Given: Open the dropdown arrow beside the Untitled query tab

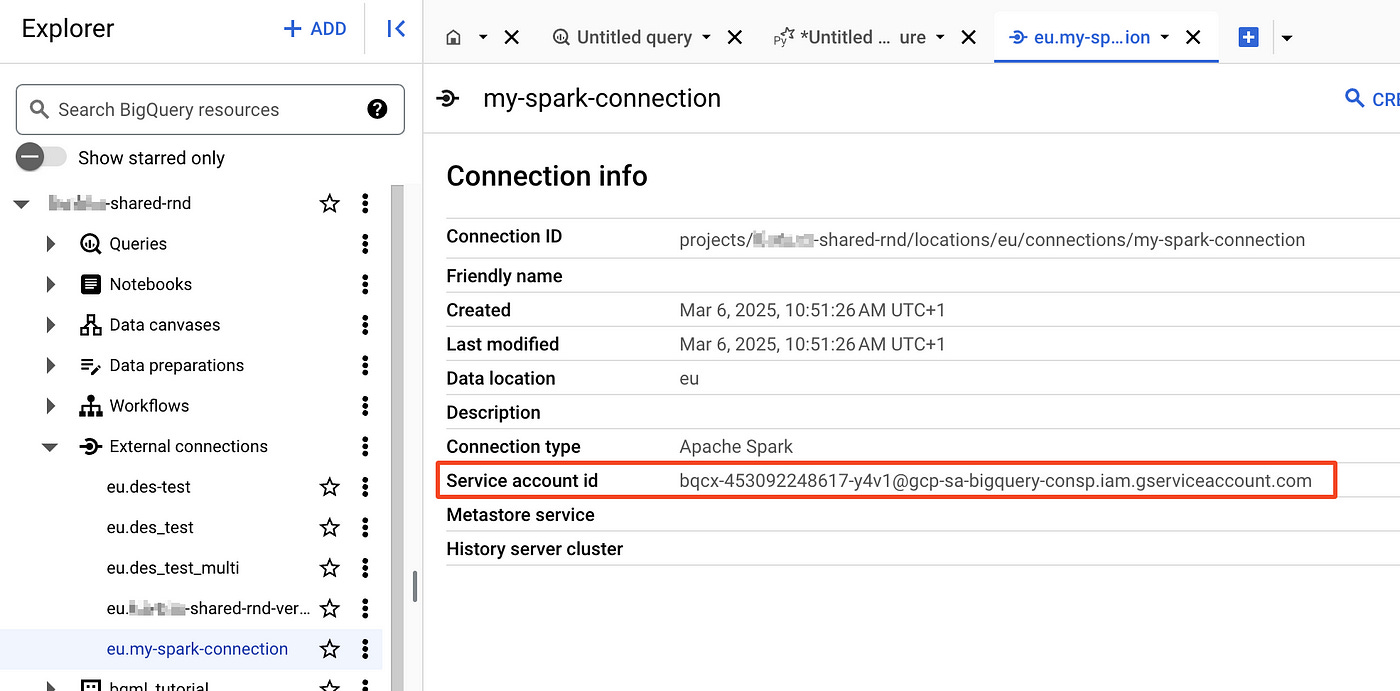Looking at the screenshot, I should [708, 36].
